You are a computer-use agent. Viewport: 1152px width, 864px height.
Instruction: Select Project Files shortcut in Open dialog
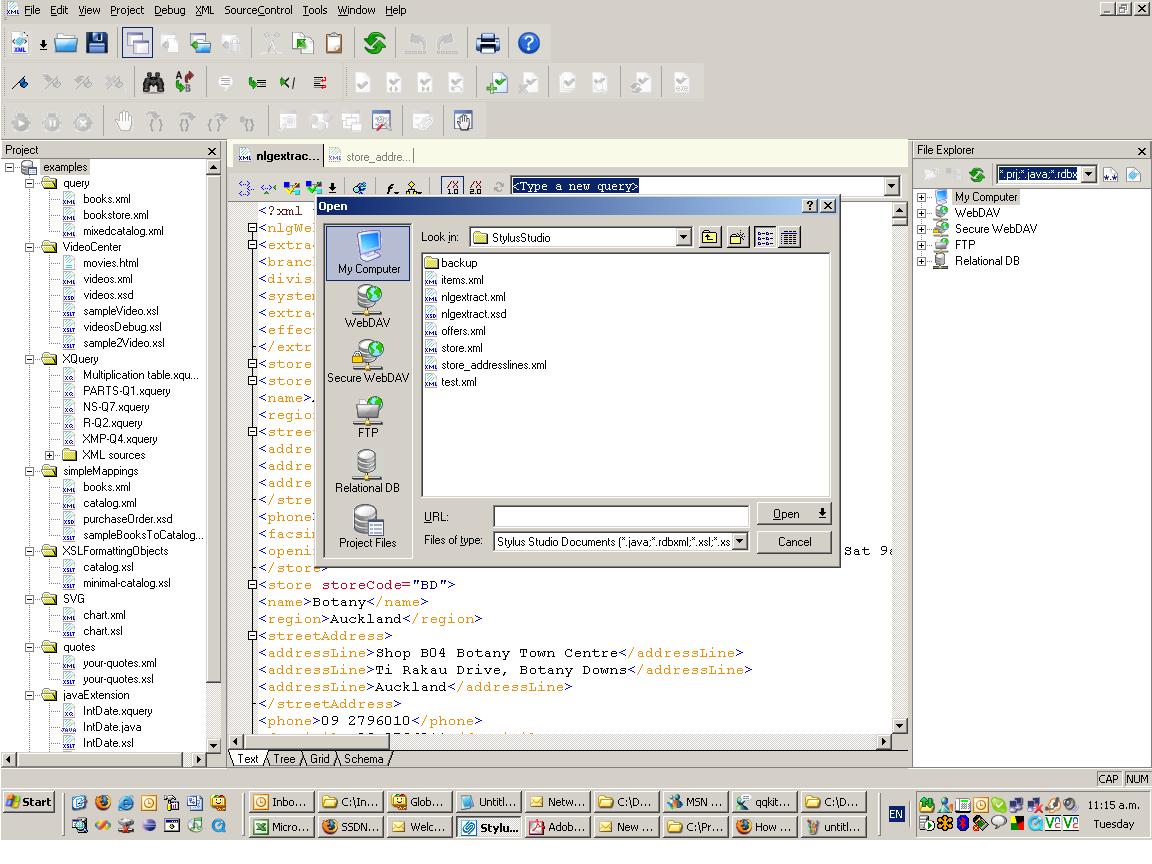click(367, 526)
